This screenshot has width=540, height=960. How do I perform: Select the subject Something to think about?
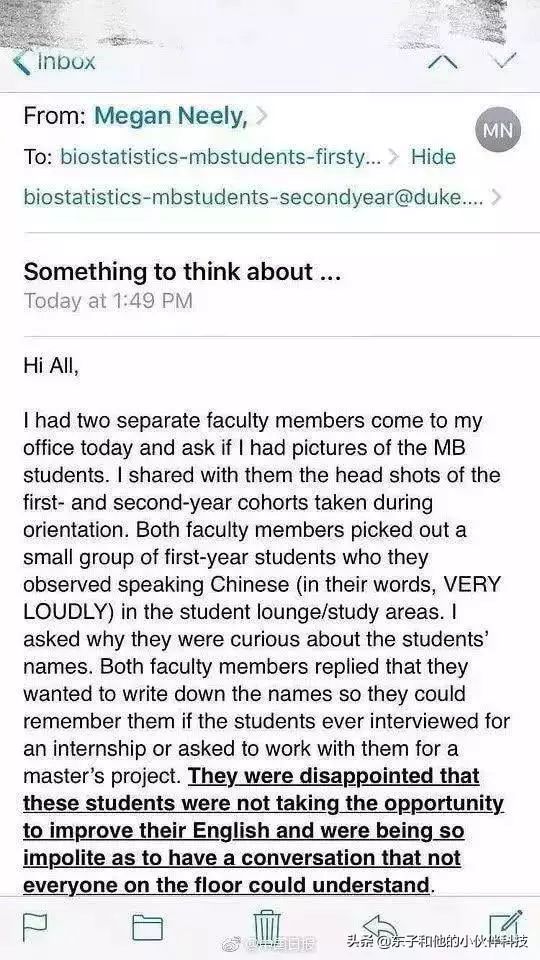(x=182, y=272)
